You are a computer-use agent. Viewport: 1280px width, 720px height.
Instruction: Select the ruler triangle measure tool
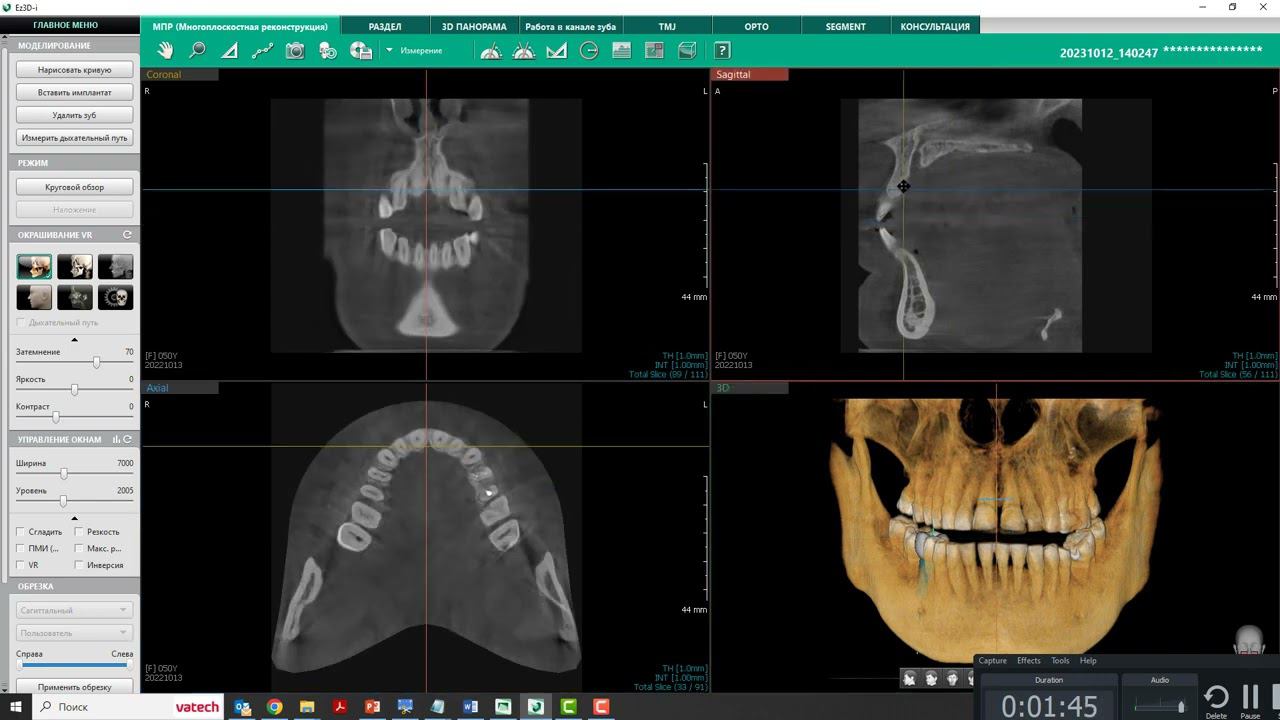557,50
